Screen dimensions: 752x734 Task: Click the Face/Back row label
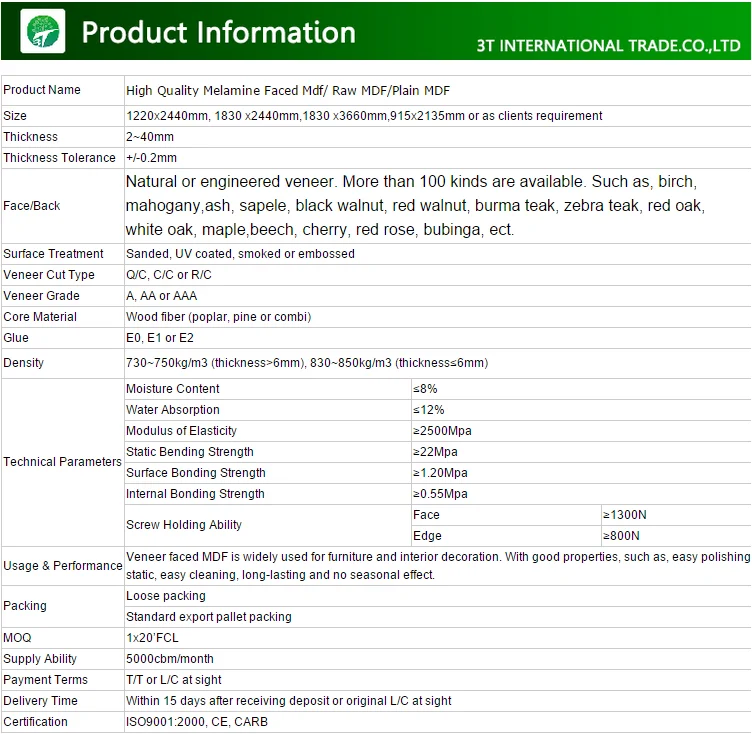(x=32, y=206)
